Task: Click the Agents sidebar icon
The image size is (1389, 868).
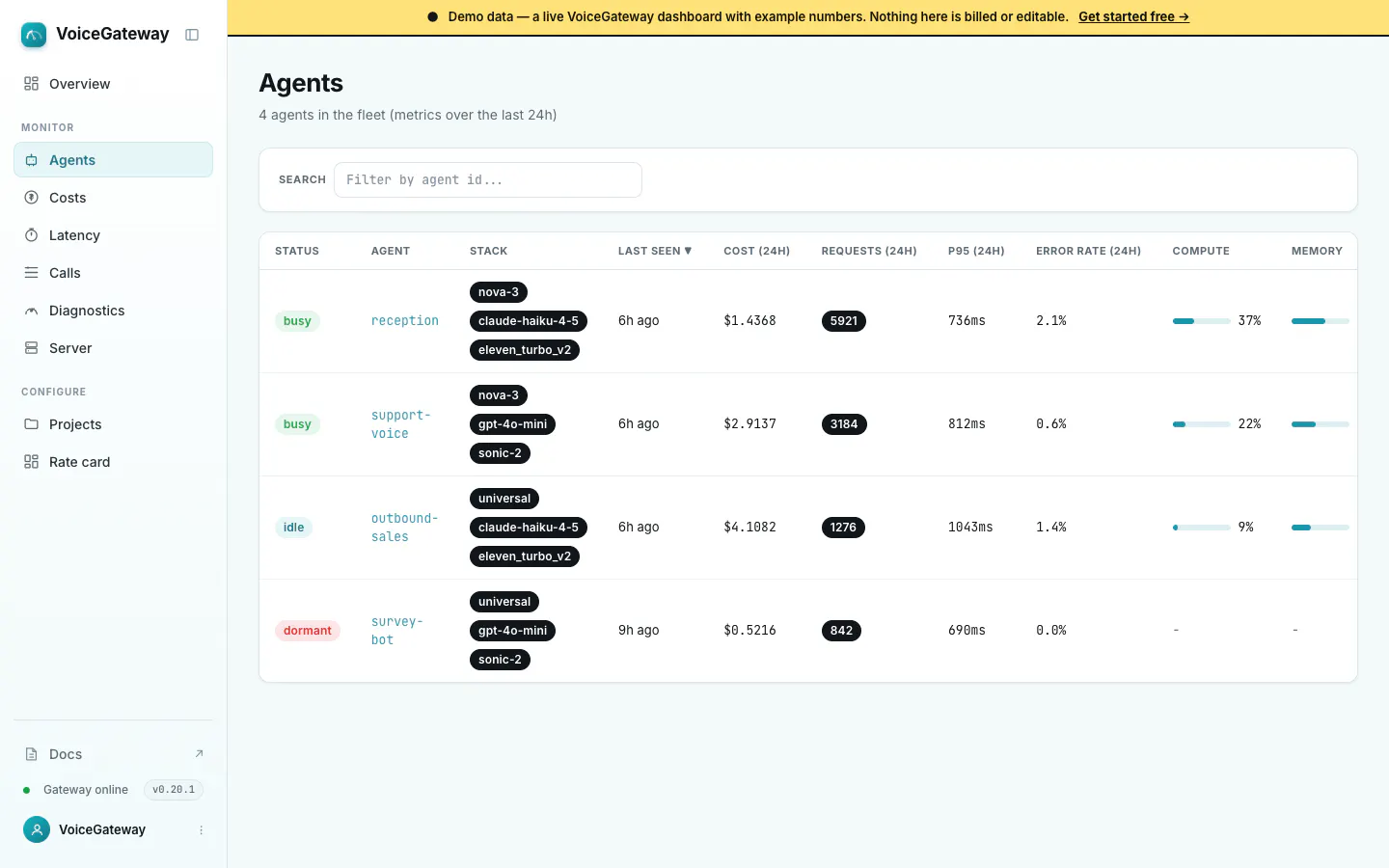Action: [32, 160]
